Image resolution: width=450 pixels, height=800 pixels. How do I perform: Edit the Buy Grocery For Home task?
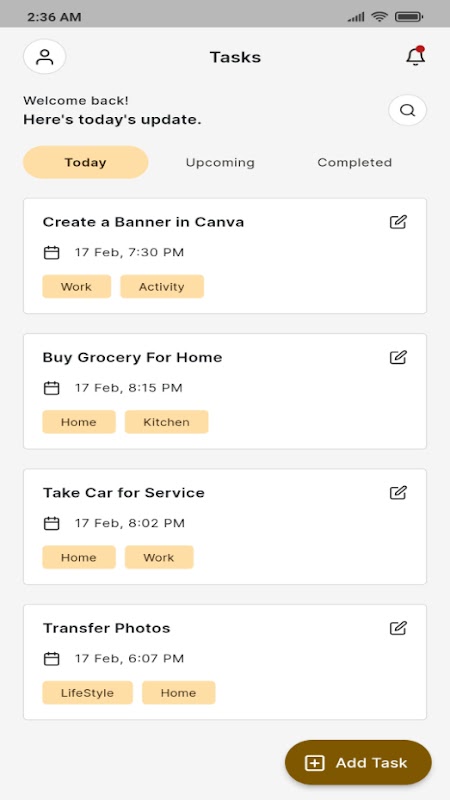(x=398, y=357)
